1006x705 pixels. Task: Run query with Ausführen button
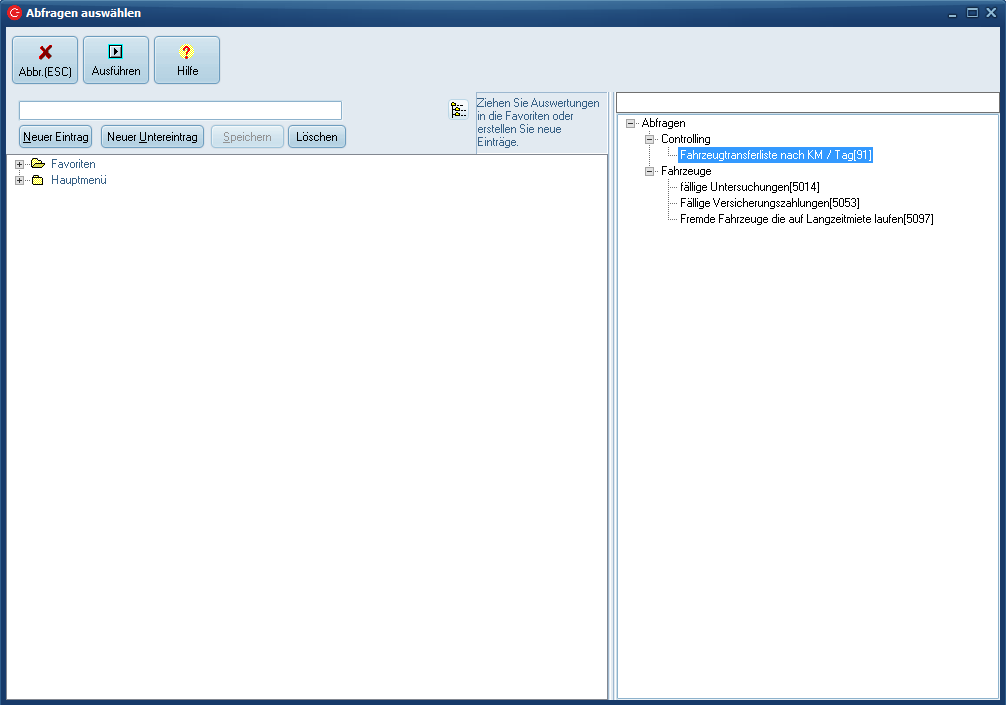[x=116, y=60]
